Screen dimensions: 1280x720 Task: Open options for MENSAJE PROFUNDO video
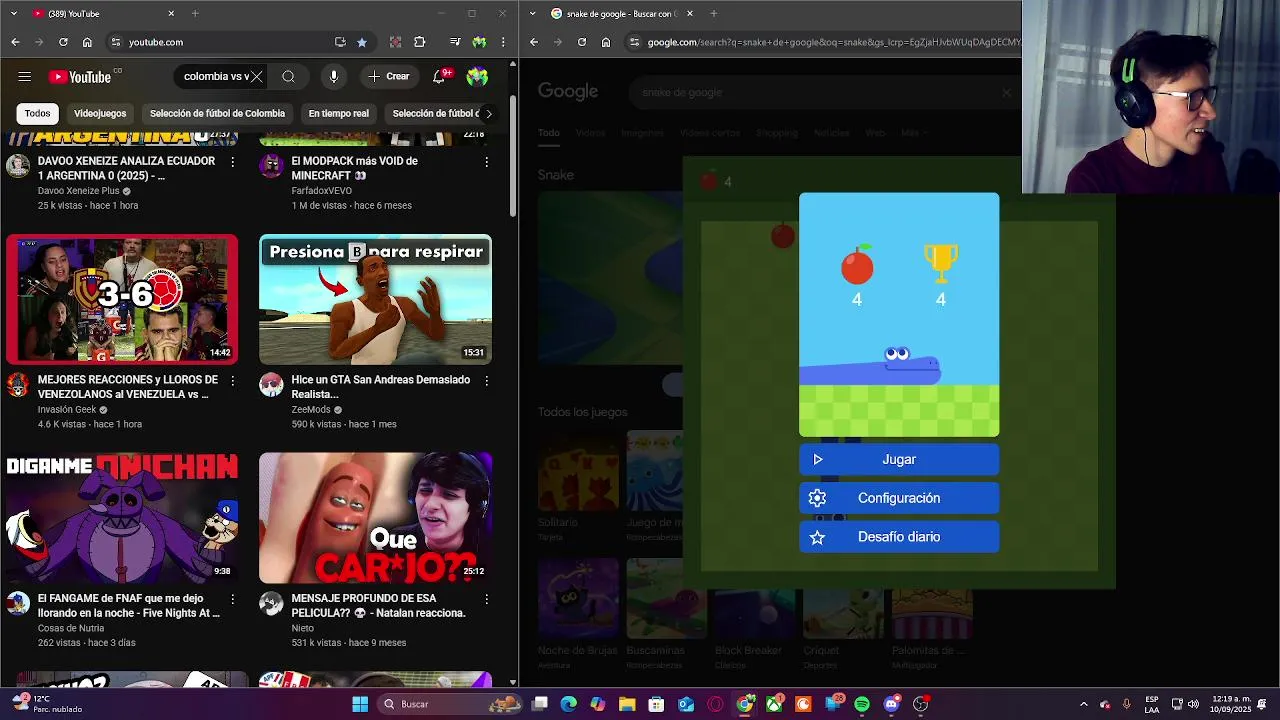click(x=486, y=600)
